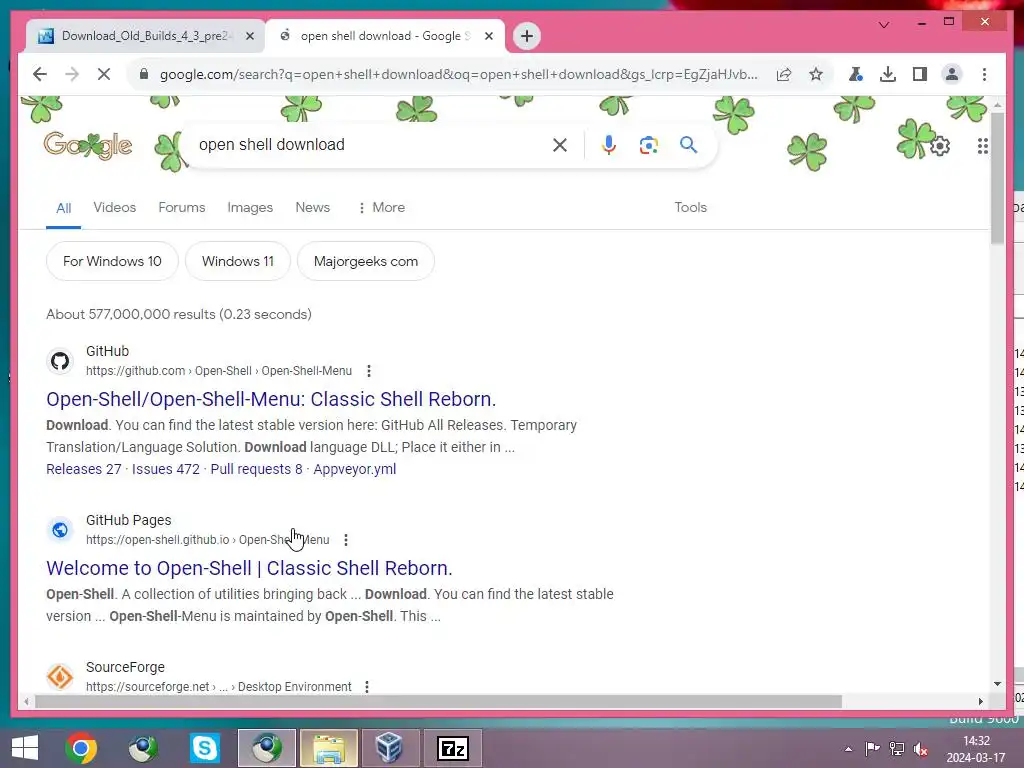Clear the search box text
Screen dimensions: 1024x768
click(x=560, y=145)
